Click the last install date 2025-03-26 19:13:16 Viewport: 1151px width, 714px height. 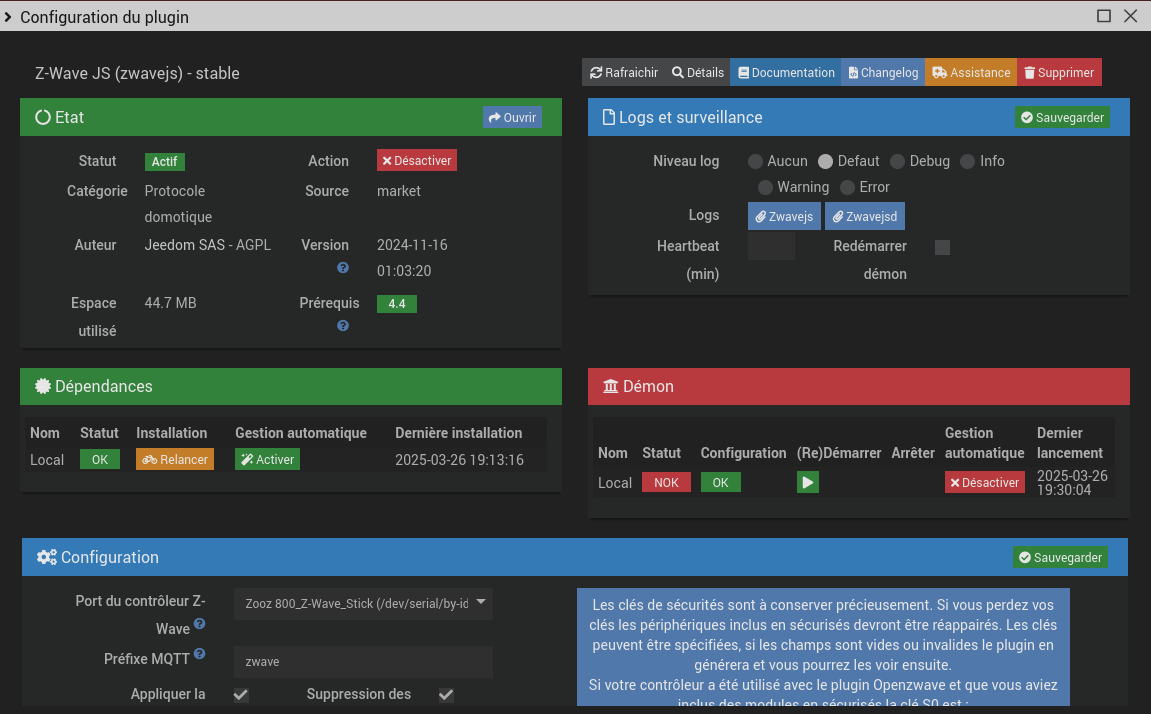(x=460, y=460)
